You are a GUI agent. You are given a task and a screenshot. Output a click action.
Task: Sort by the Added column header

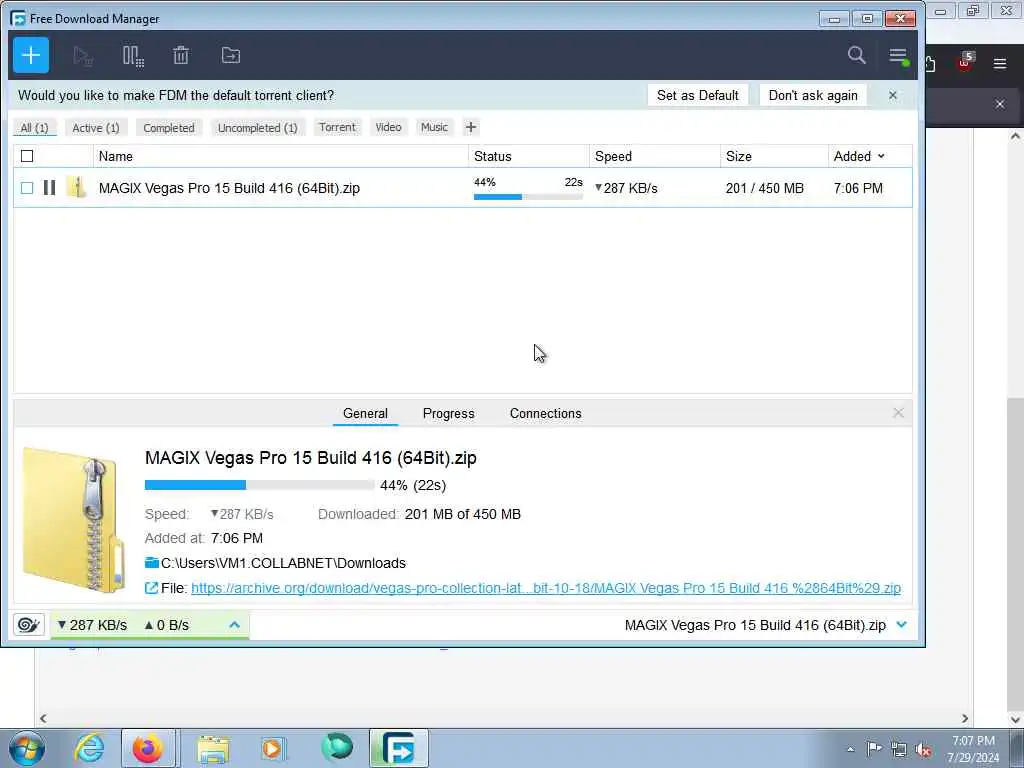859,156
